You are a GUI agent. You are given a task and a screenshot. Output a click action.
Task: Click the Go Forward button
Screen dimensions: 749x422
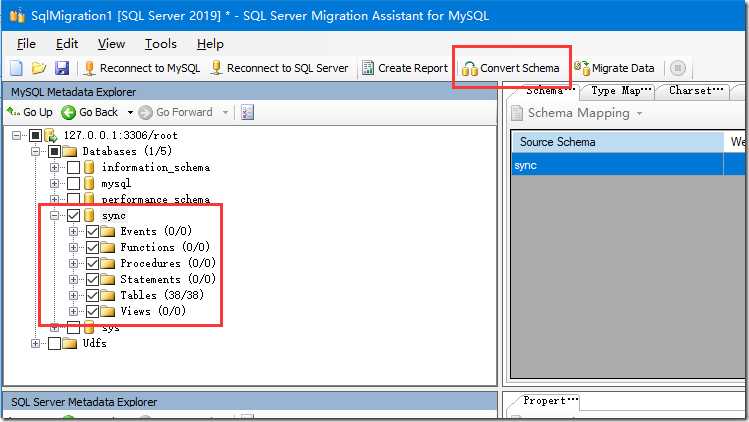coord(175,112)
